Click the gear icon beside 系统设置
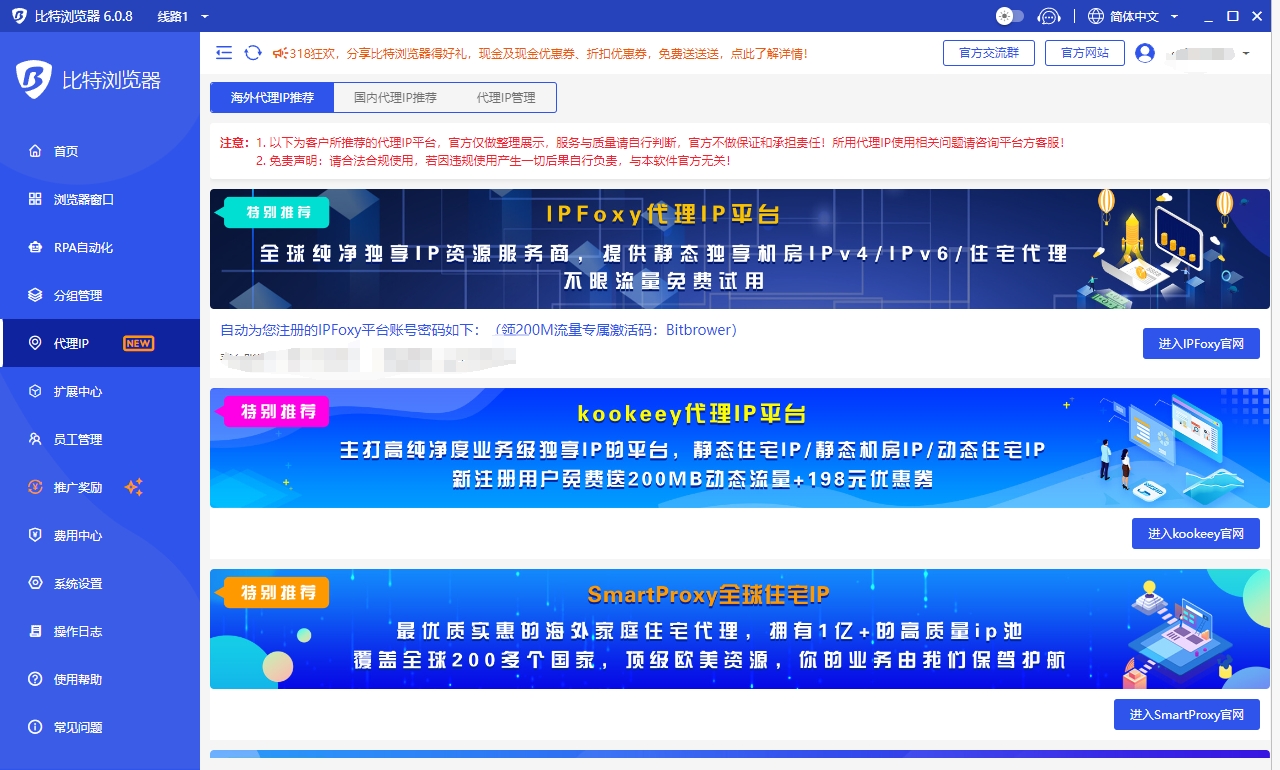This screenshot has width=1280, height=770. coord(35,583)
